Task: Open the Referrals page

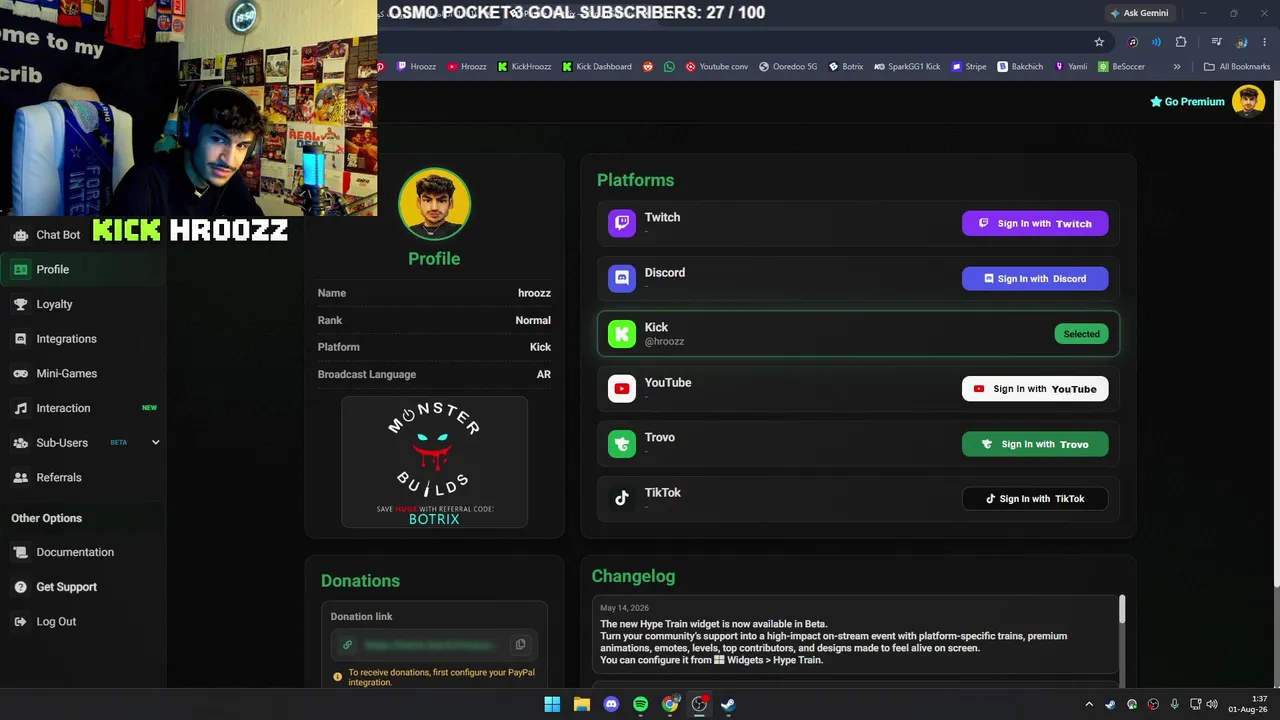Action: pyautogui.click(x=59, y=478)
